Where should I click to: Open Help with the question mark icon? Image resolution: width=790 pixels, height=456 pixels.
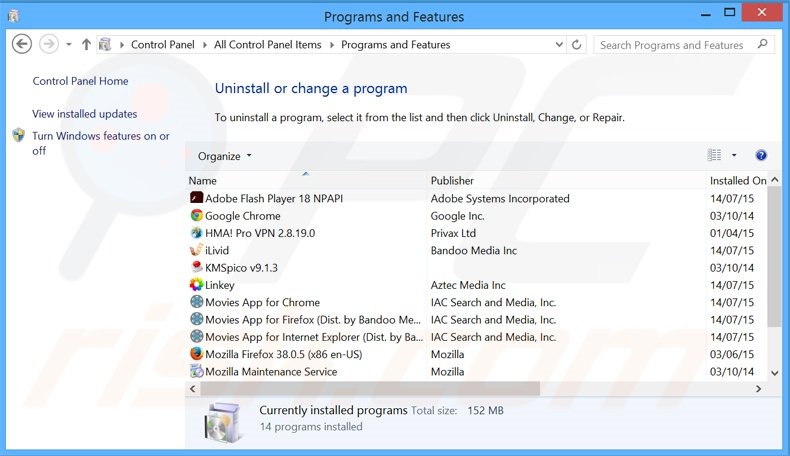point(761,155)
